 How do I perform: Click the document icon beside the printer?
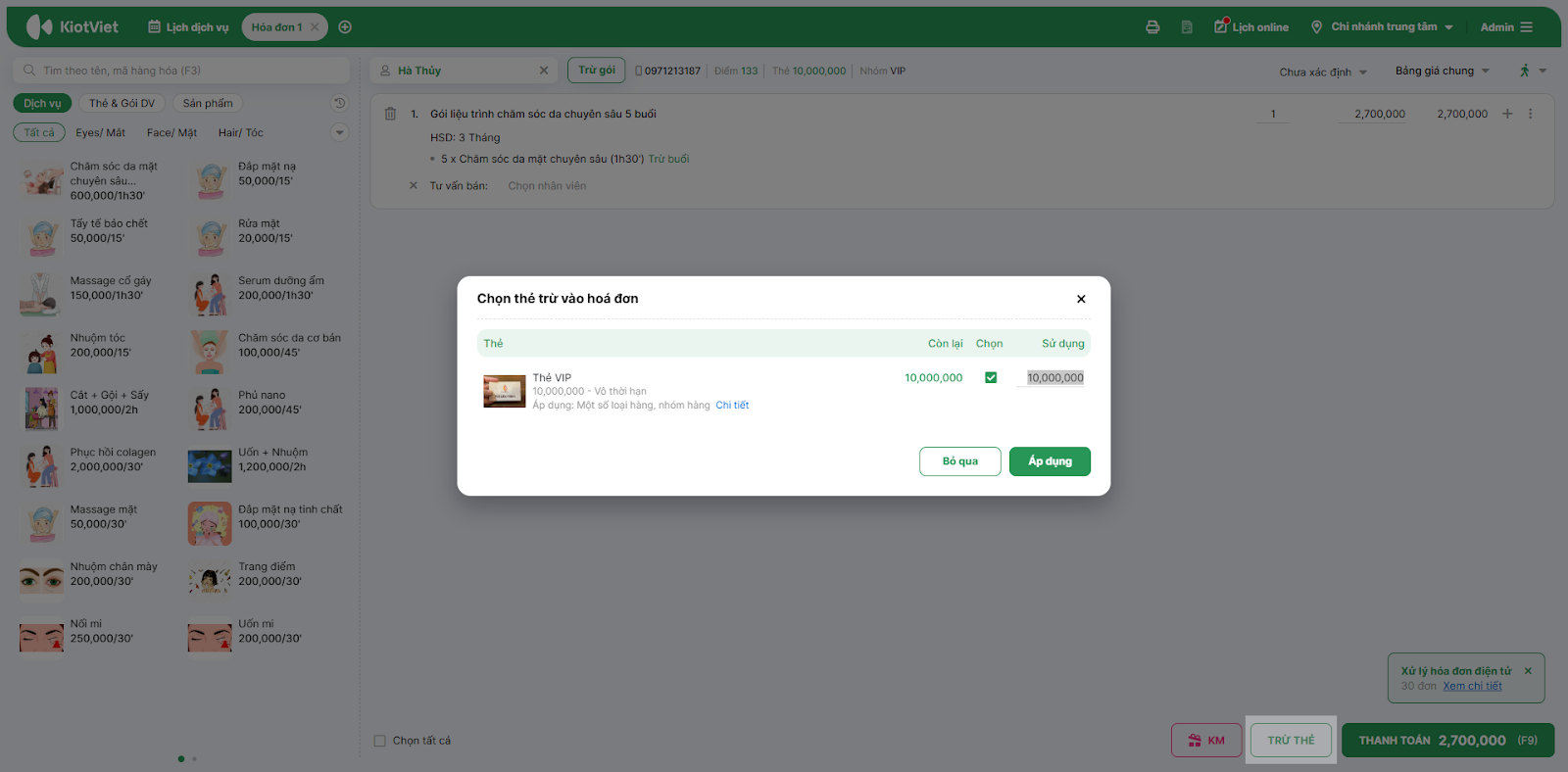(1187, 27)
